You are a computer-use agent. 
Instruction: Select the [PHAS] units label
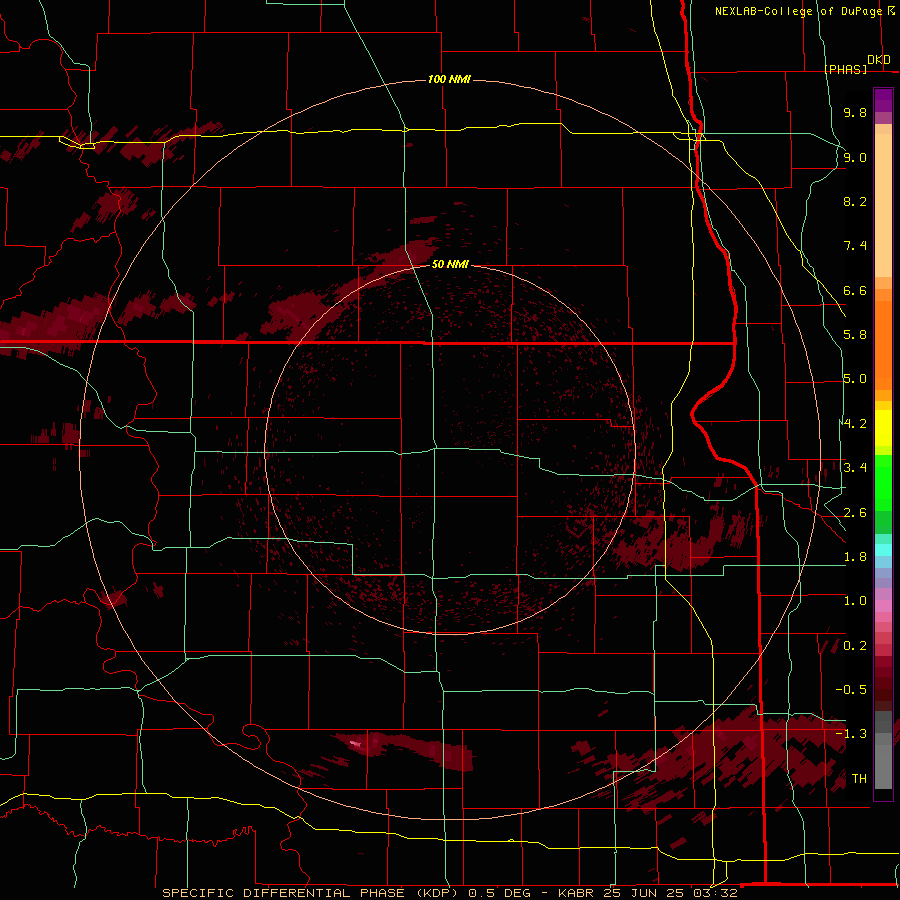pyautogui.click(x=845, y=69)
